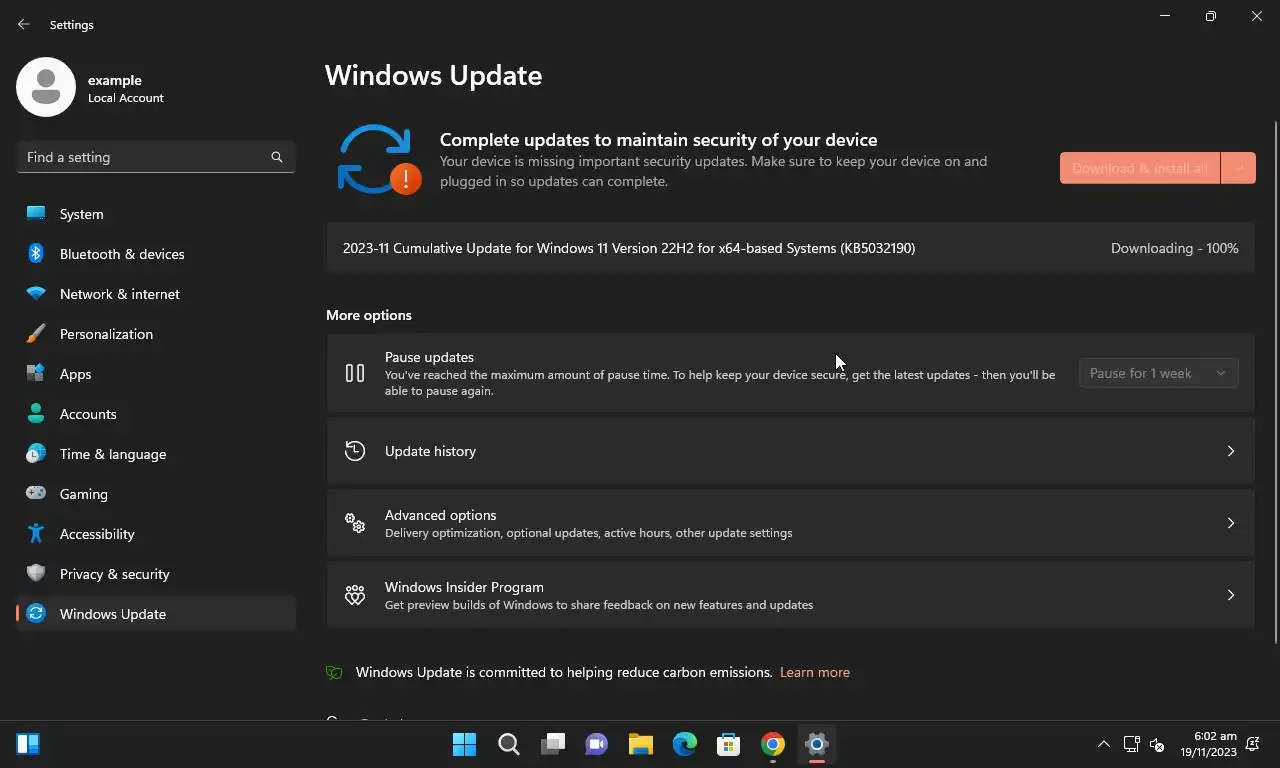Click the Accessibility figure icon
This screenshot has width=1280, height=768.
36,534
